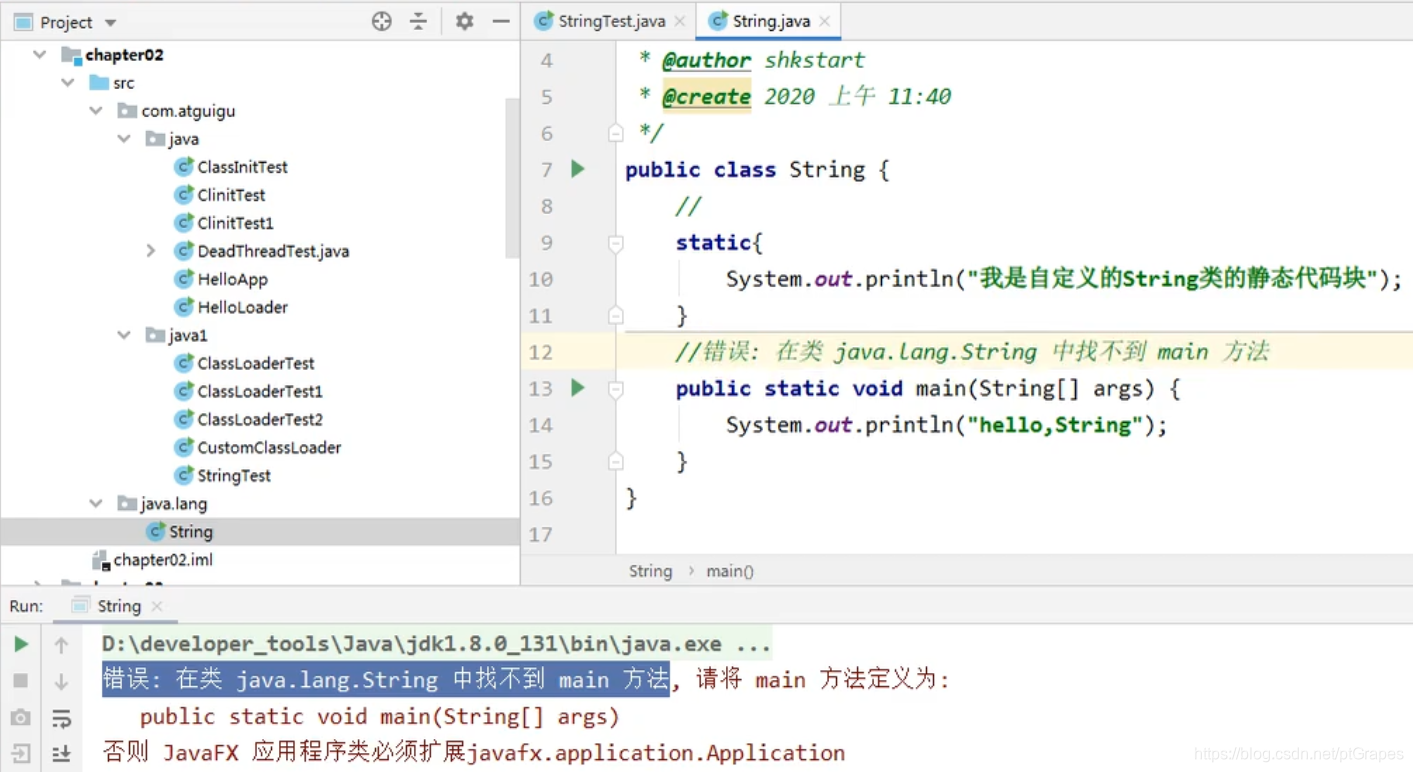Open ClassLoaderTest class
Image resolution: width=1413 pixels, height=772 pixels.
pyautogui.click(x=256, y=363)
